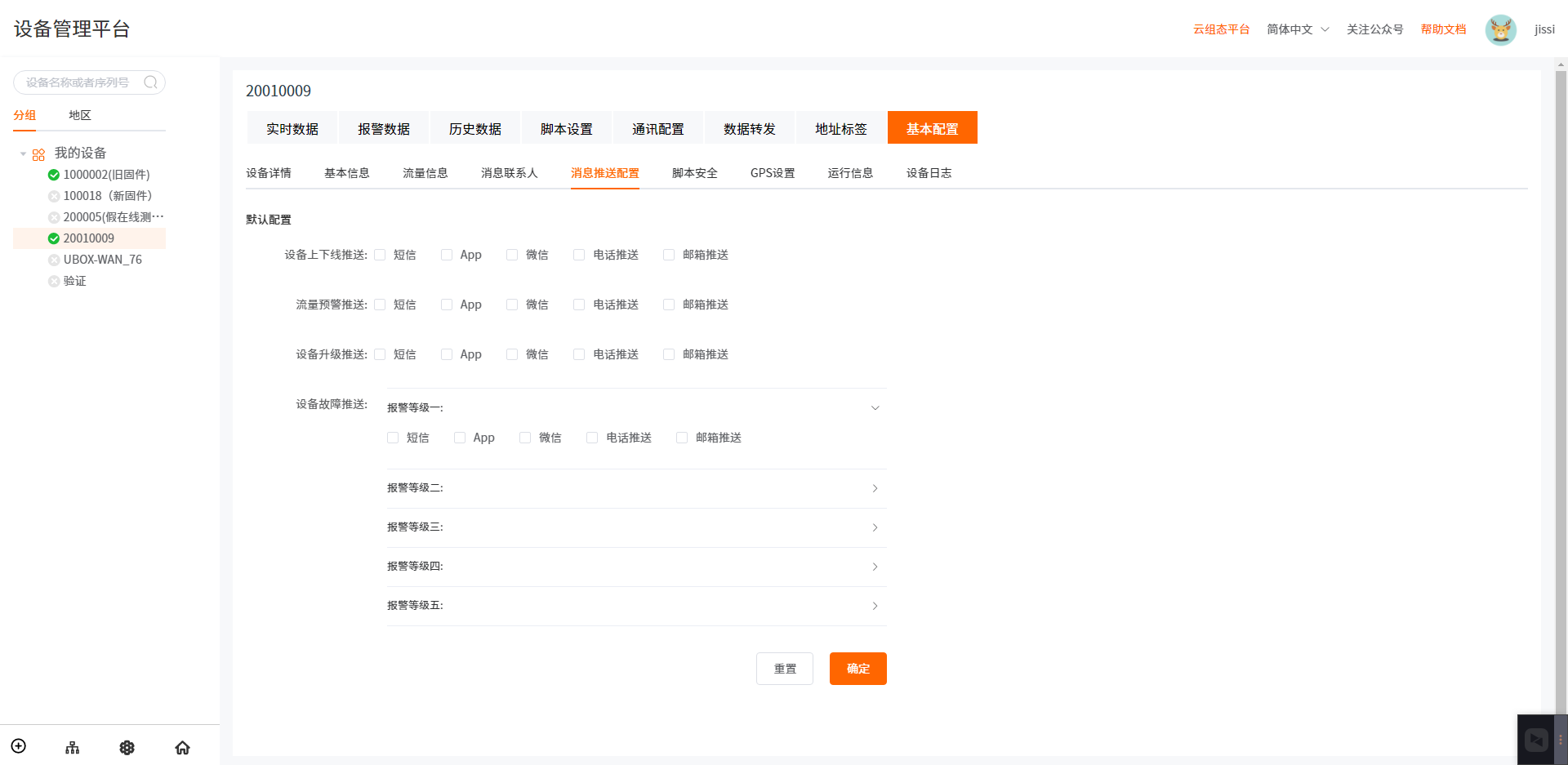Open the 消息联系人 sub-tab
Screen dimensions: 1568x765
tap(510, 173)
